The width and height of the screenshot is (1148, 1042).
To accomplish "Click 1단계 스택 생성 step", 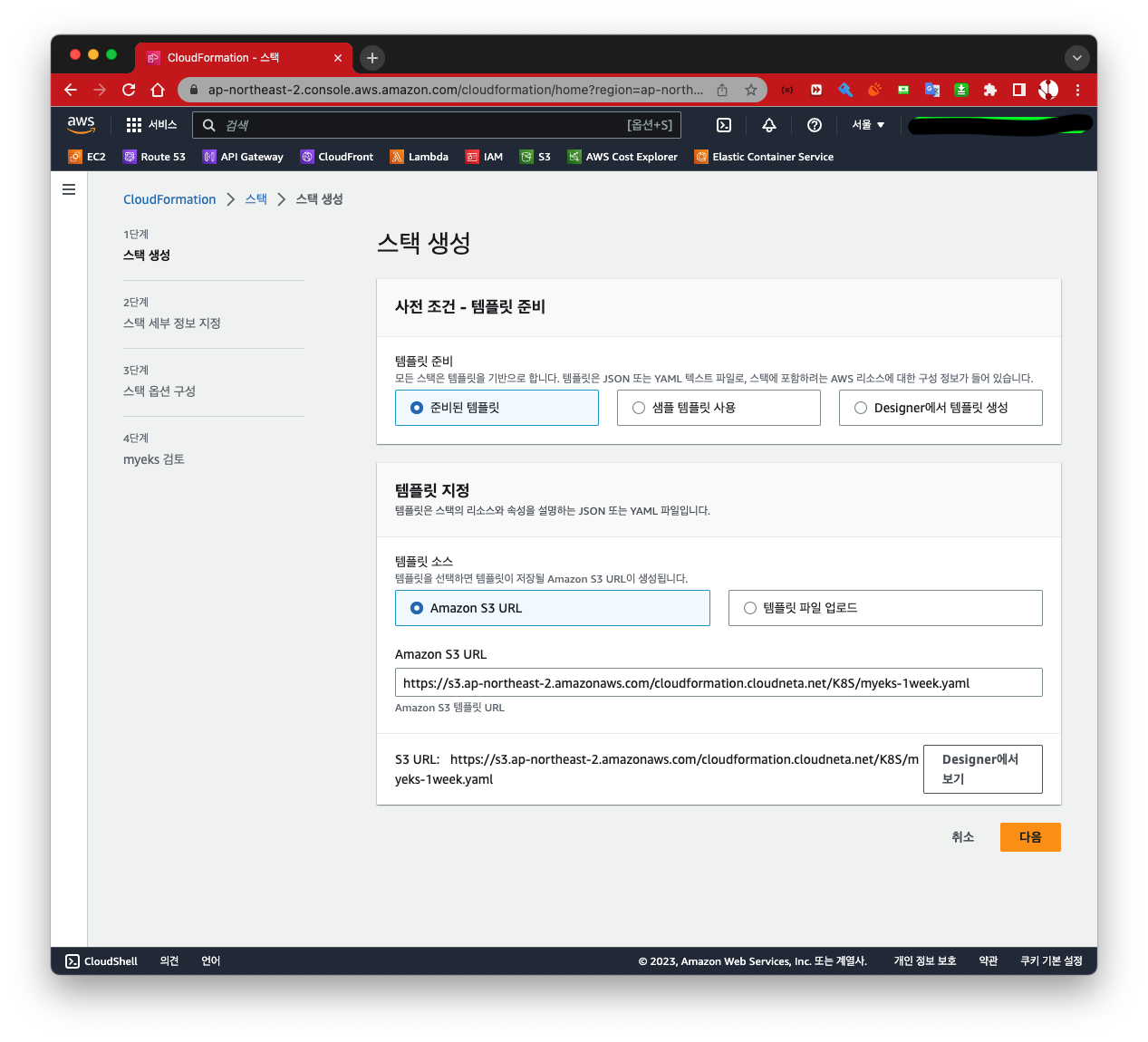I will click(147, 246).
